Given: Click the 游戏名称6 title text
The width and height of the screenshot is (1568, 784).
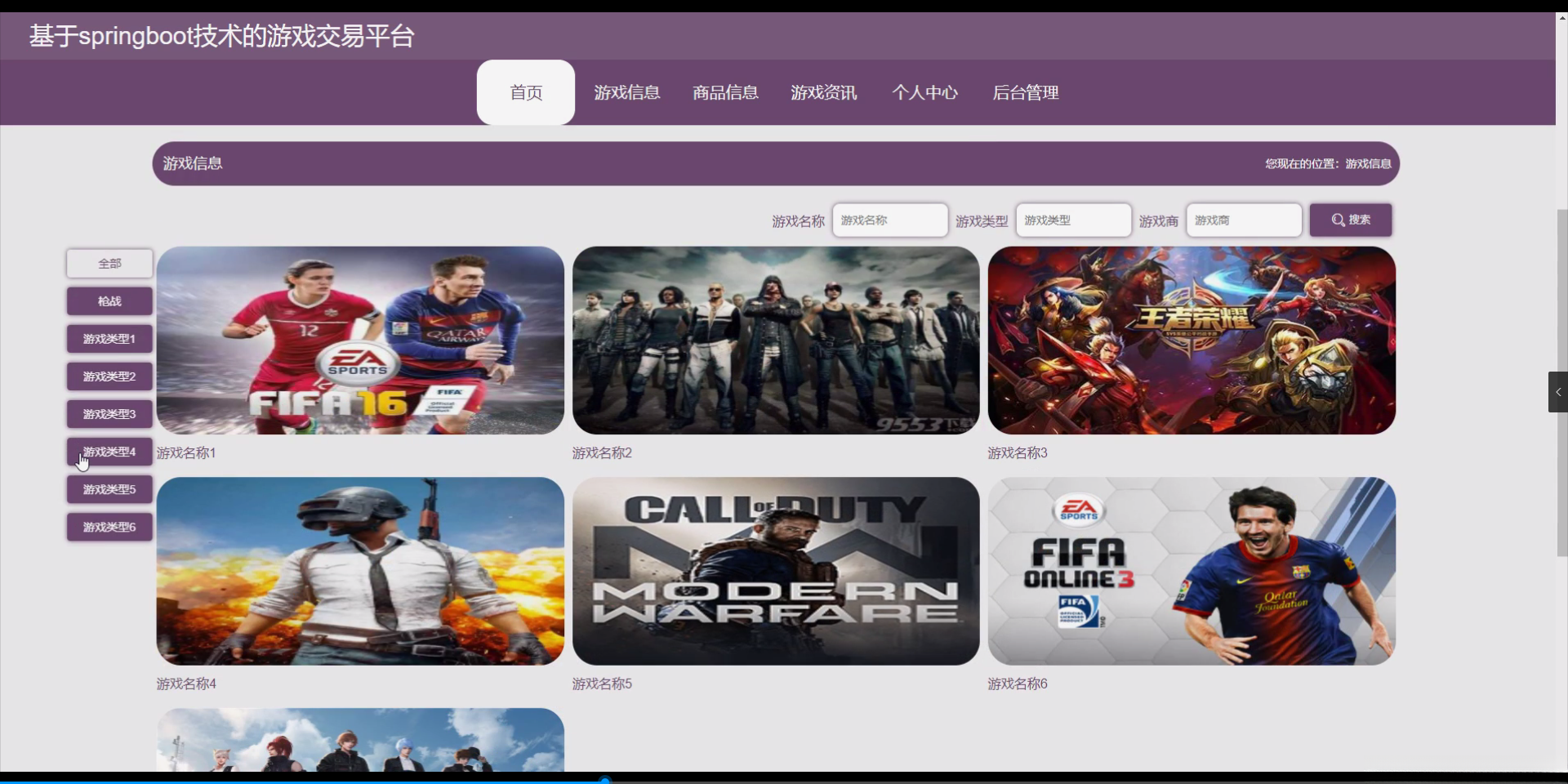Looking at the screenshot, I should pos(1018,684).
